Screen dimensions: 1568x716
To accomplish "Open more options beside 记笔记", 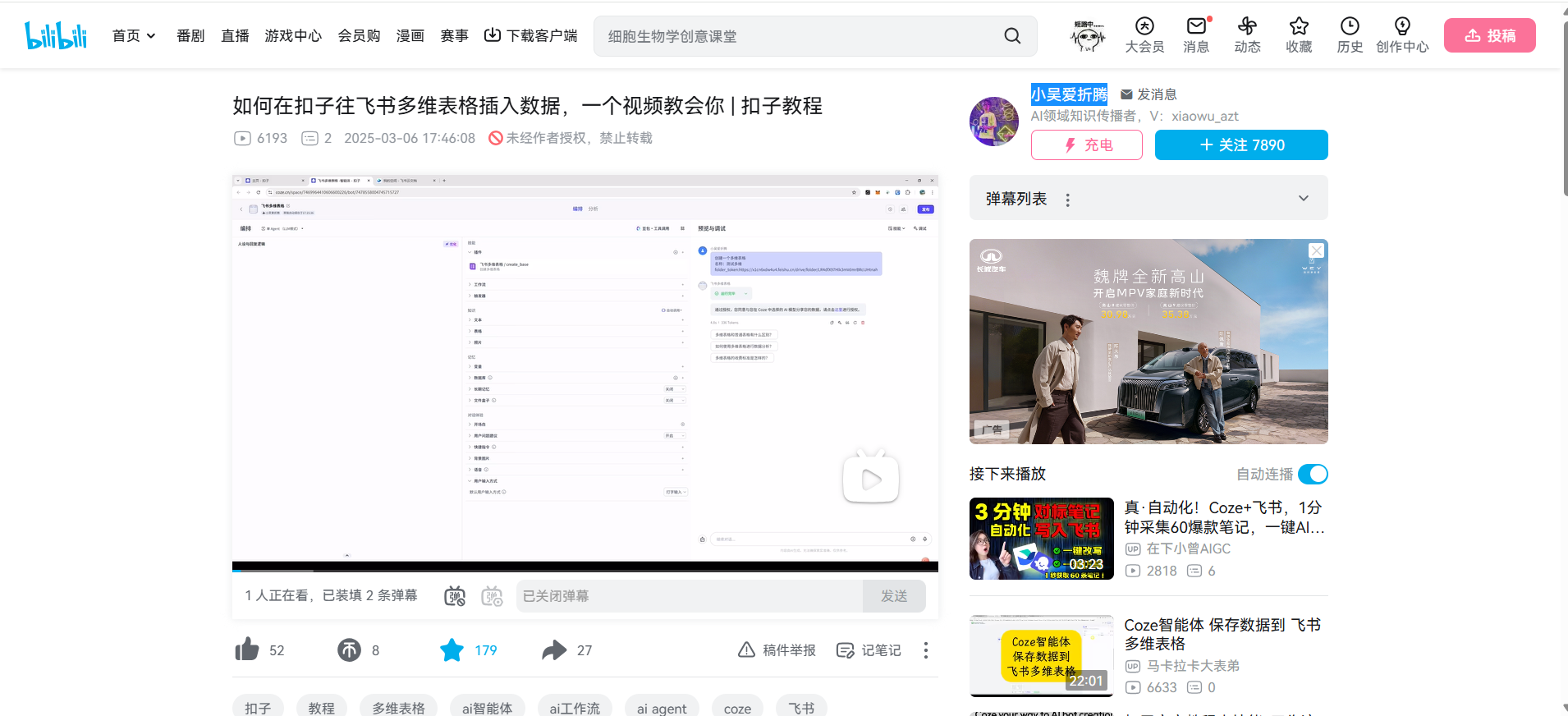I will tap(926, 650).
